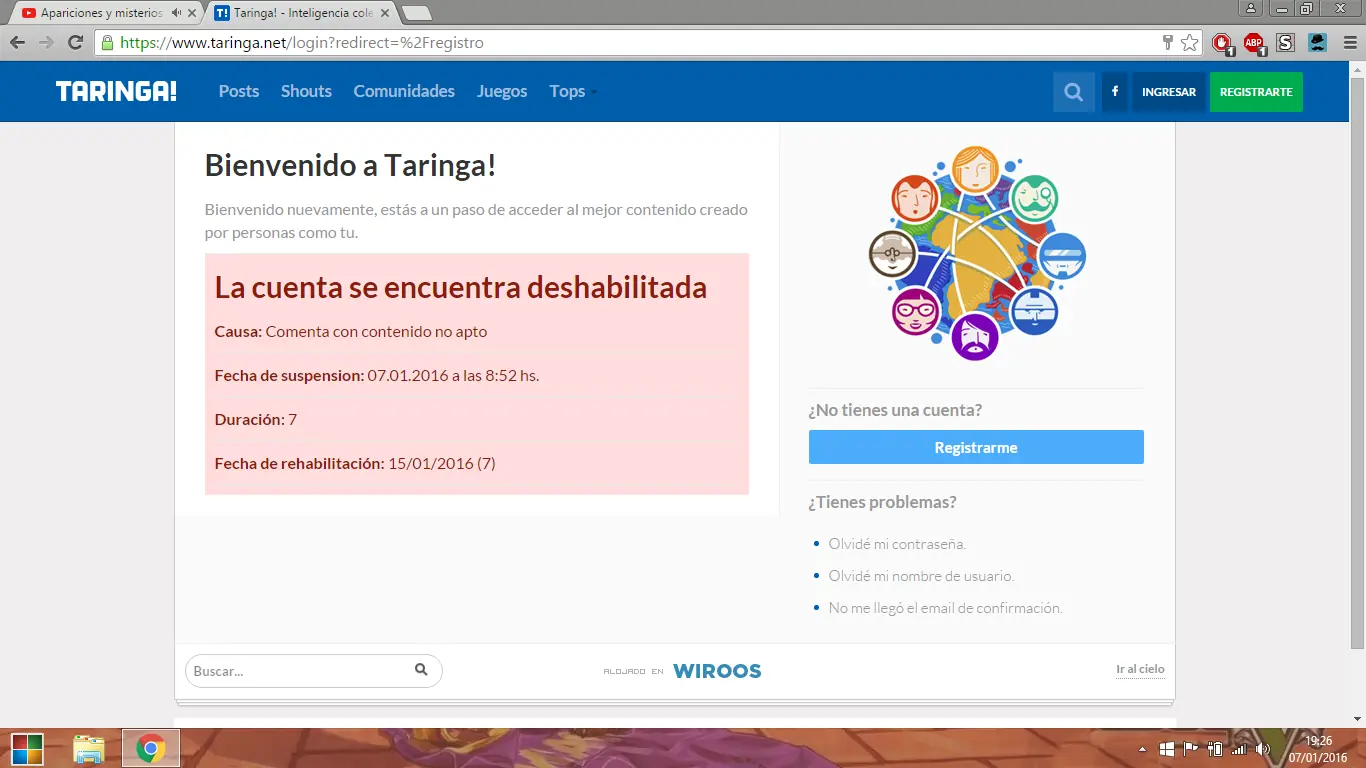
Task: Open a new browser tab
Action: [417, 13]
